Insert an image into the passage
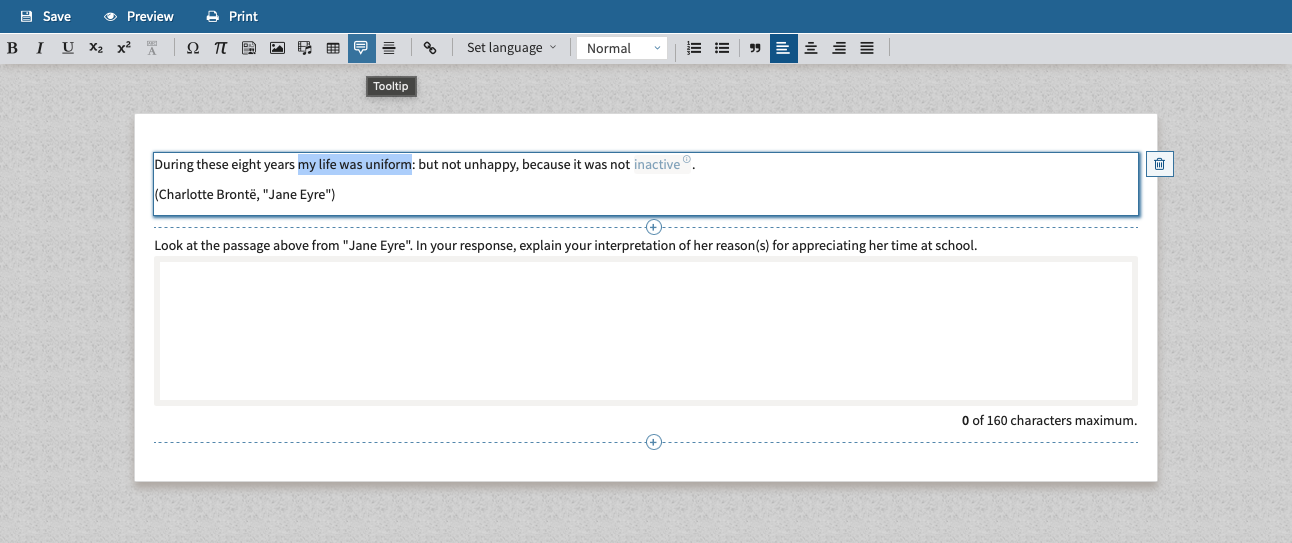1292x543 pixels. tap(278, 48)
